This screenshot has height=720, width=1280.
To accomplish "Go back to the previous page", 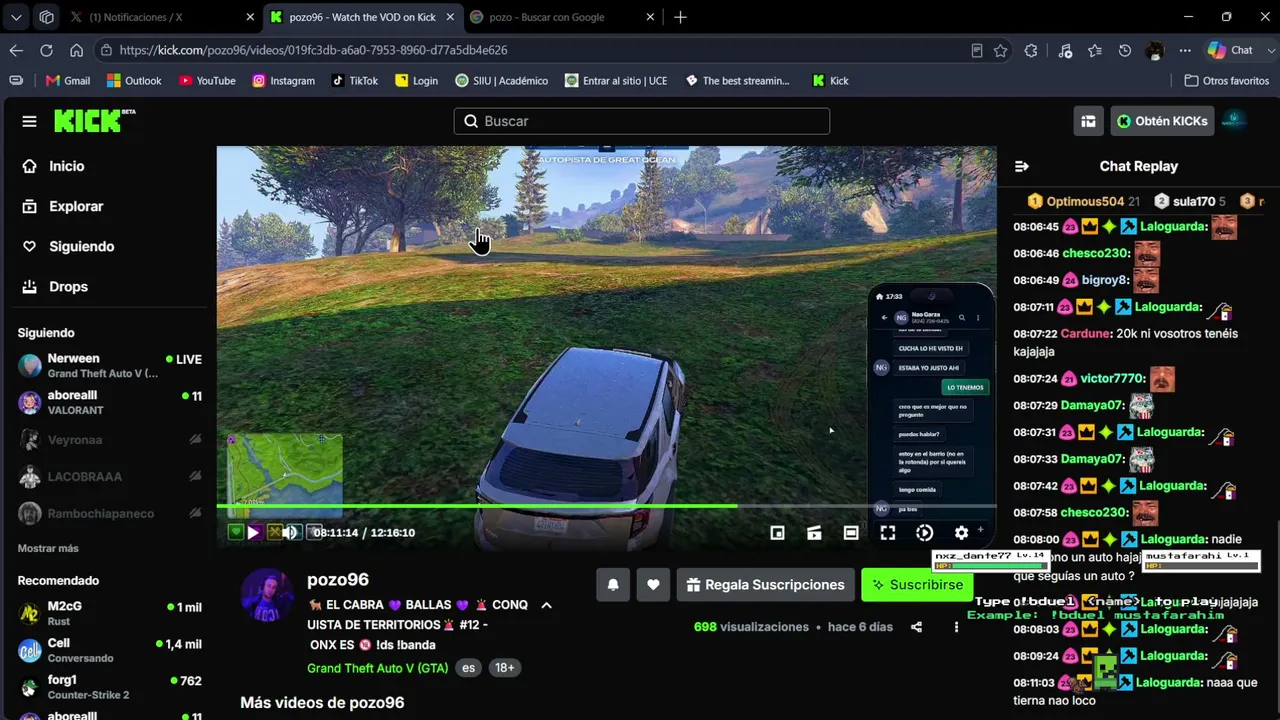I will 16,50.
